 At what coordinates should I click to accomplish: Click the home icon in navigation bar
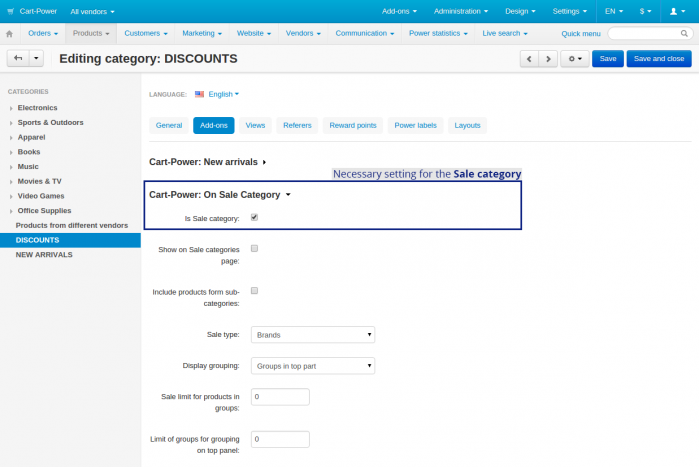coord(9,33)
